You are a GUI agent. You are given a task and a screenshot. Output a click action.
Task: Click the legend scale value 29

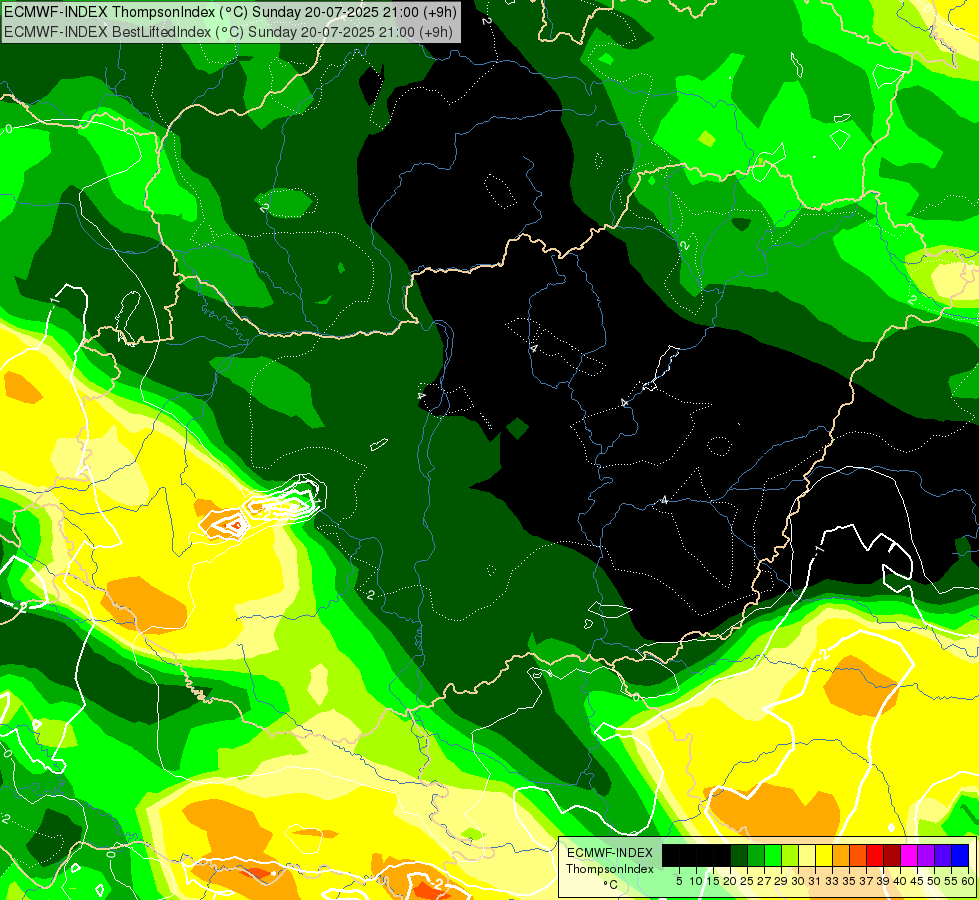click(x=781, y=881)
